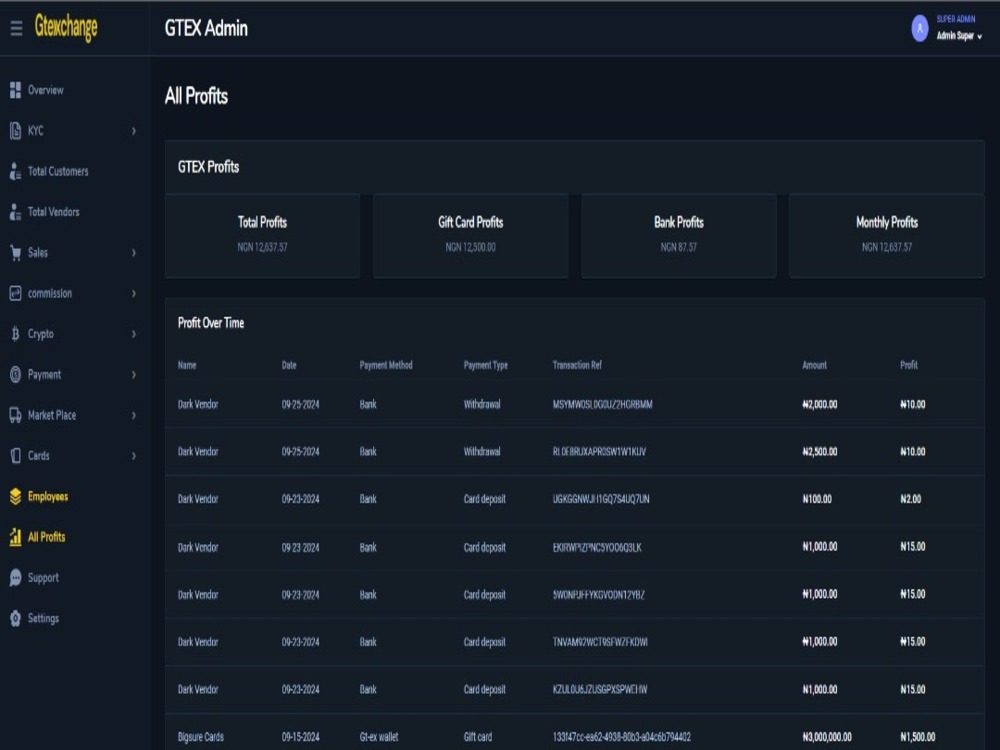This screenshot has width=1000, height=750.
Task: Click the All Profits chart icon
Action: (x=15, y=537)
